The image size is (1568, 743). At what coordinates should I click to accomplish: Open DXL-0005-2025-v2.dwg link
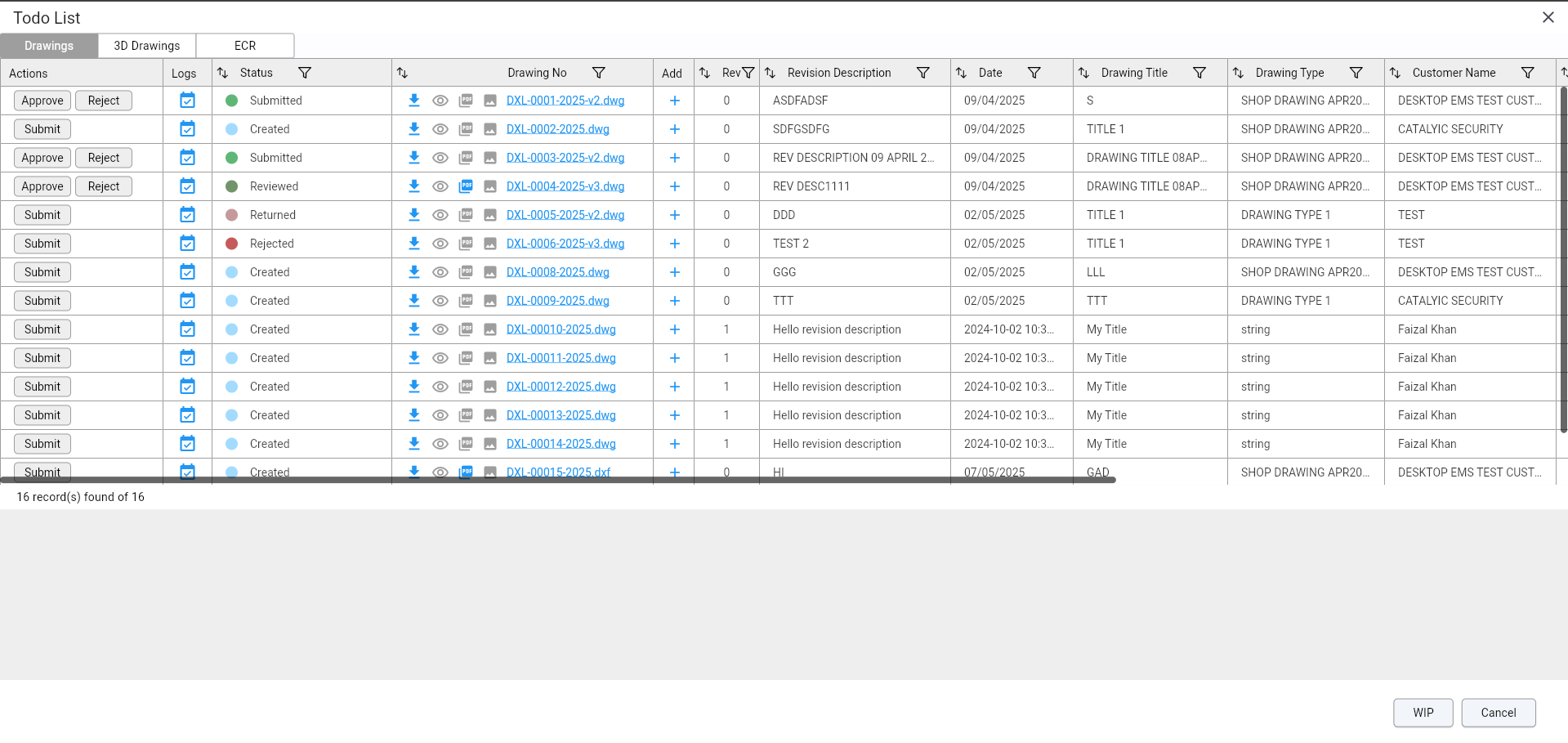click(565, 215)
